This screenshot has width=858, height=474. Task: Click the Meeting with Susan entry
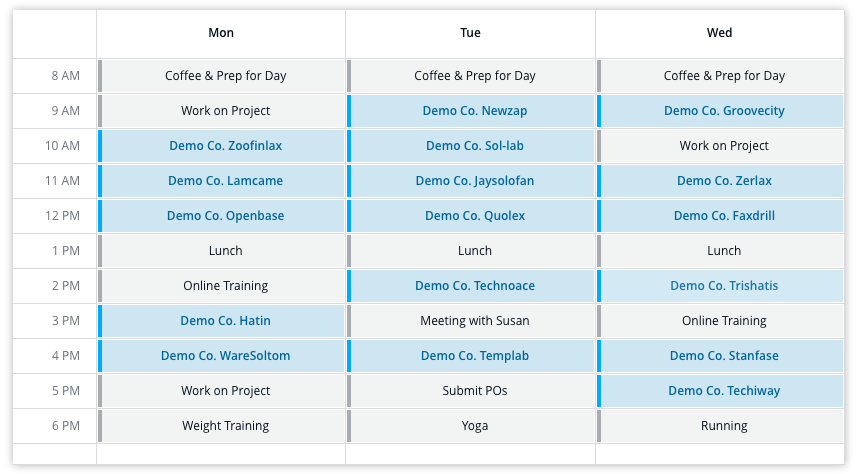coord(475,321)
